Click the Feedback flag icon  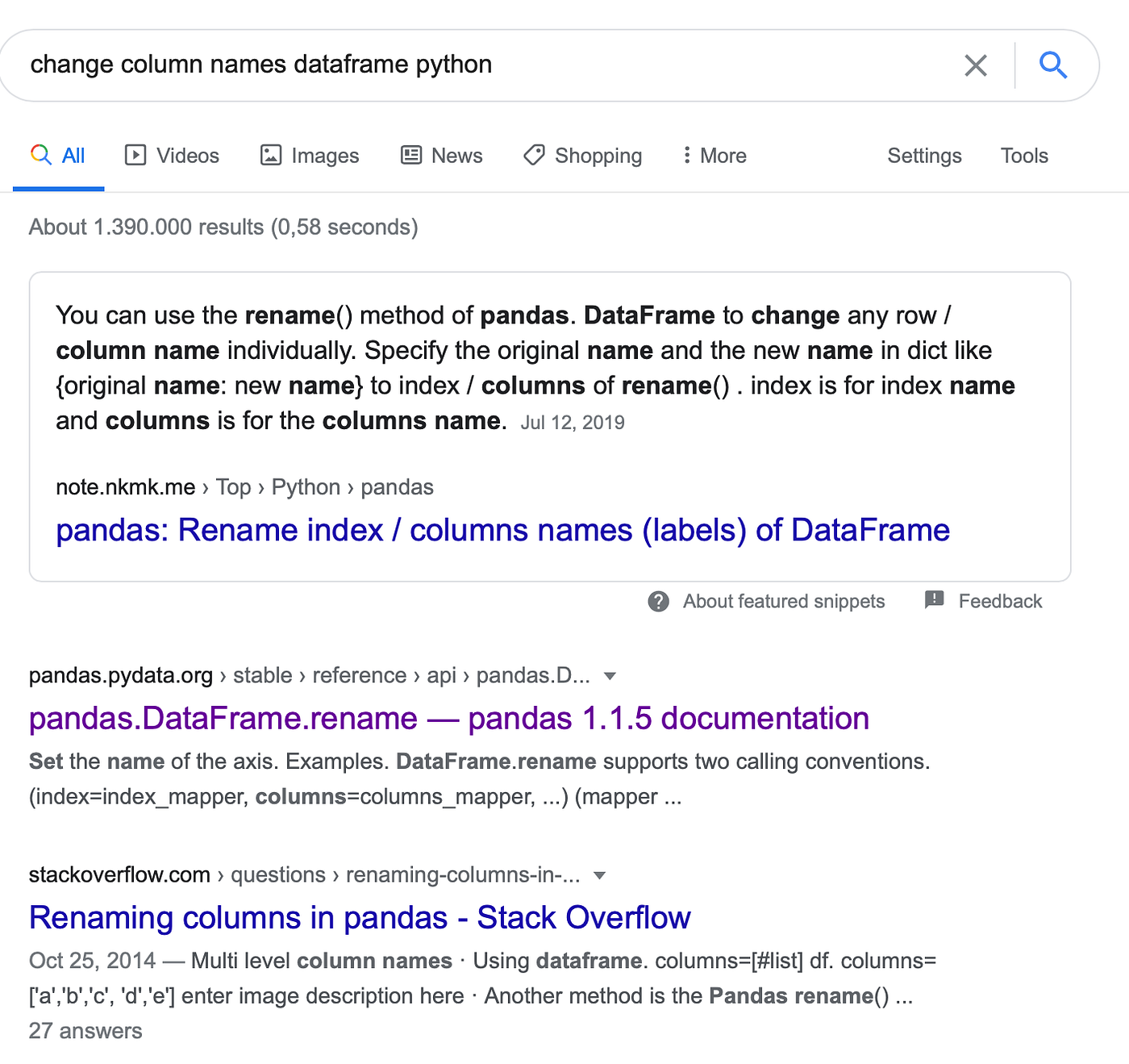click(934, 600)
